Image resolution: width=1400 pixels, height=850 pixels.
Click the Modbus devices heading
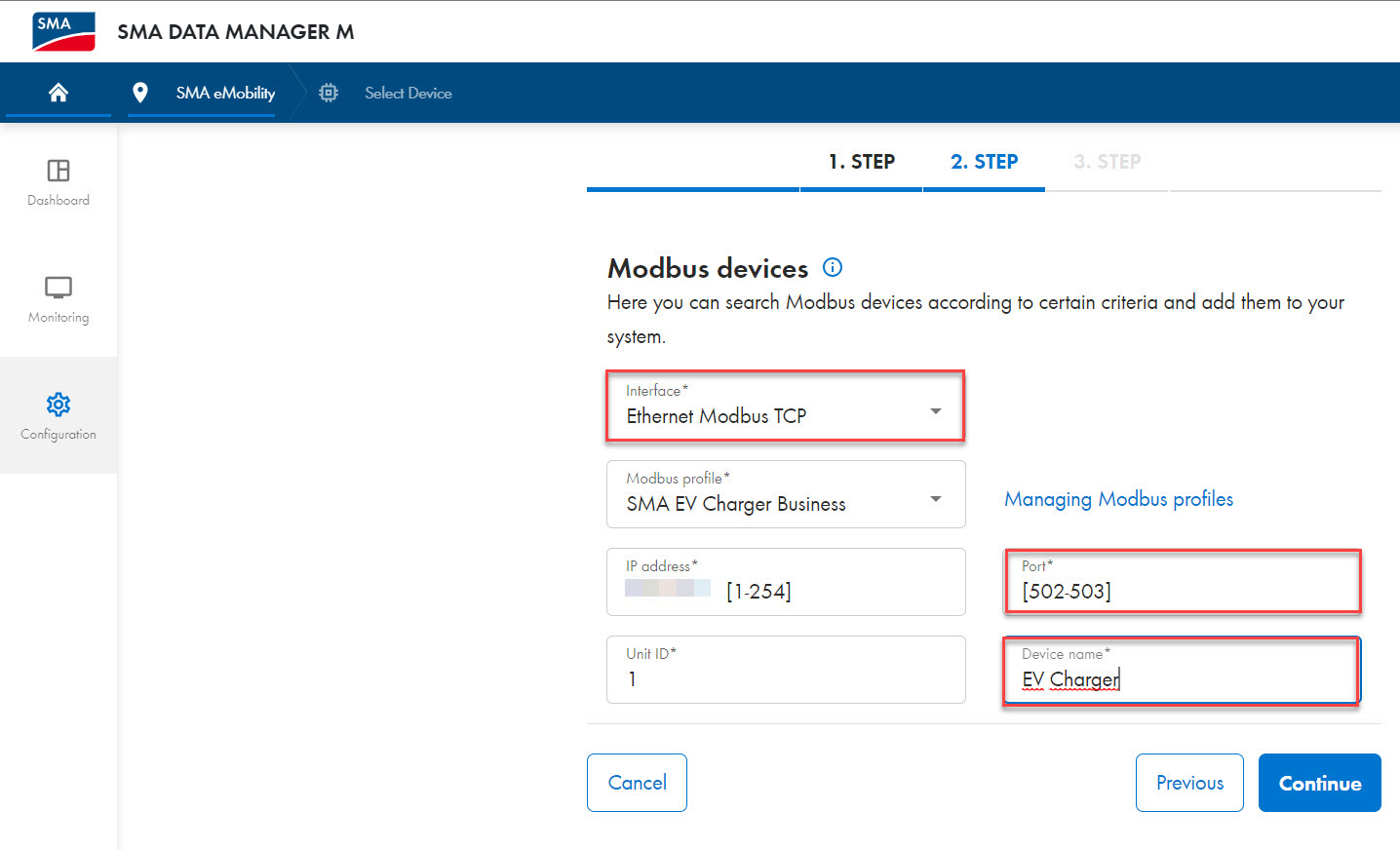click(x=708, y=268)
